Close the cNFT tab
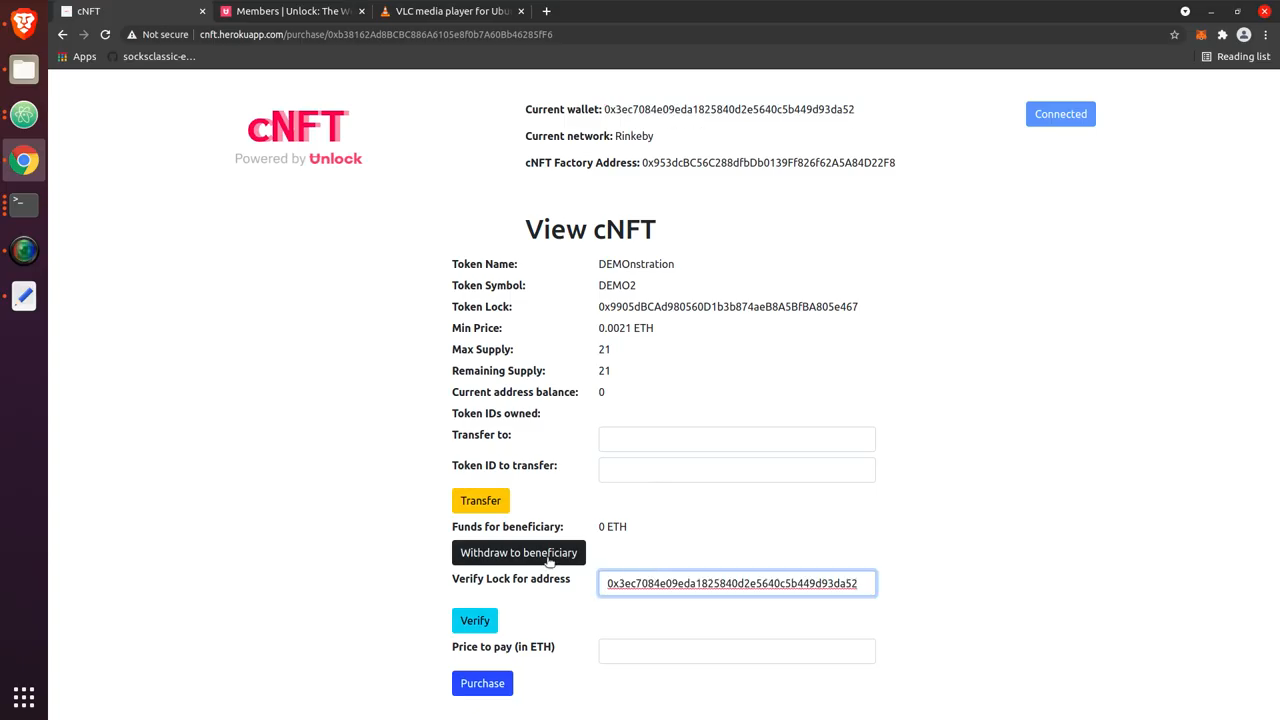Screen dimensions: 1280x720 click(203, 11)
